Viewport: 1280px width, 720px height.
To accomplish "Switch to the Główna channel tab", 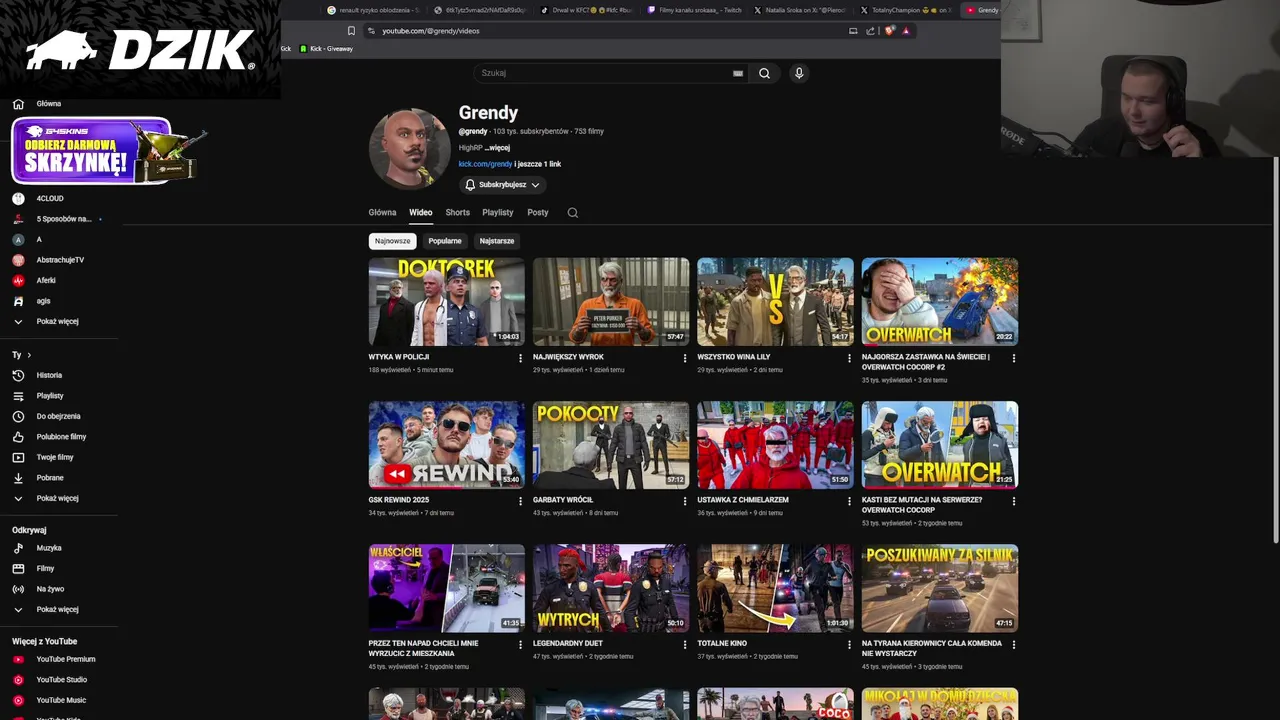I will point(382,212).
